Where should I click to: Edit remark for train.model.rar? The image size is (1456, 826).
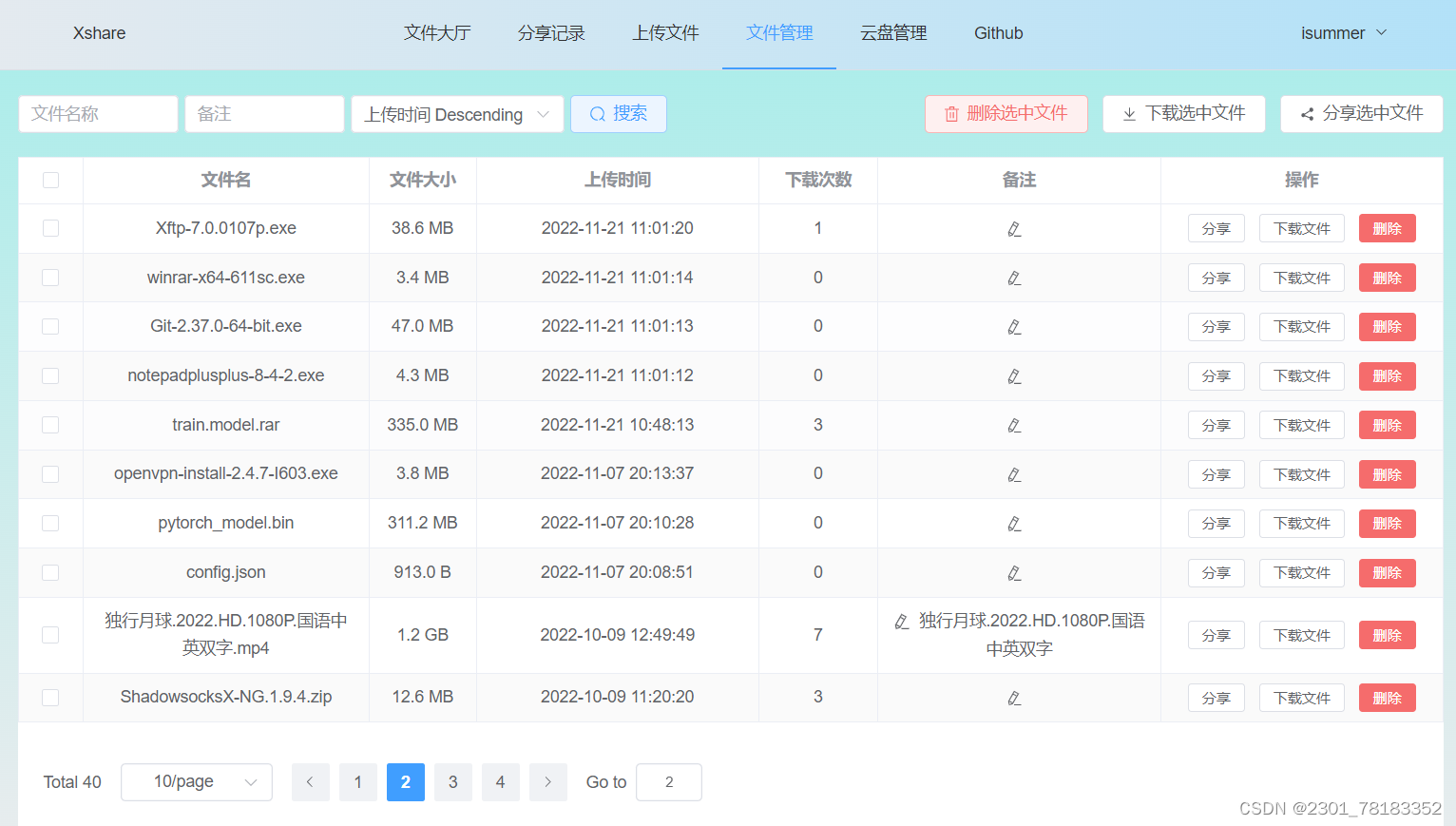point(1014,426)
